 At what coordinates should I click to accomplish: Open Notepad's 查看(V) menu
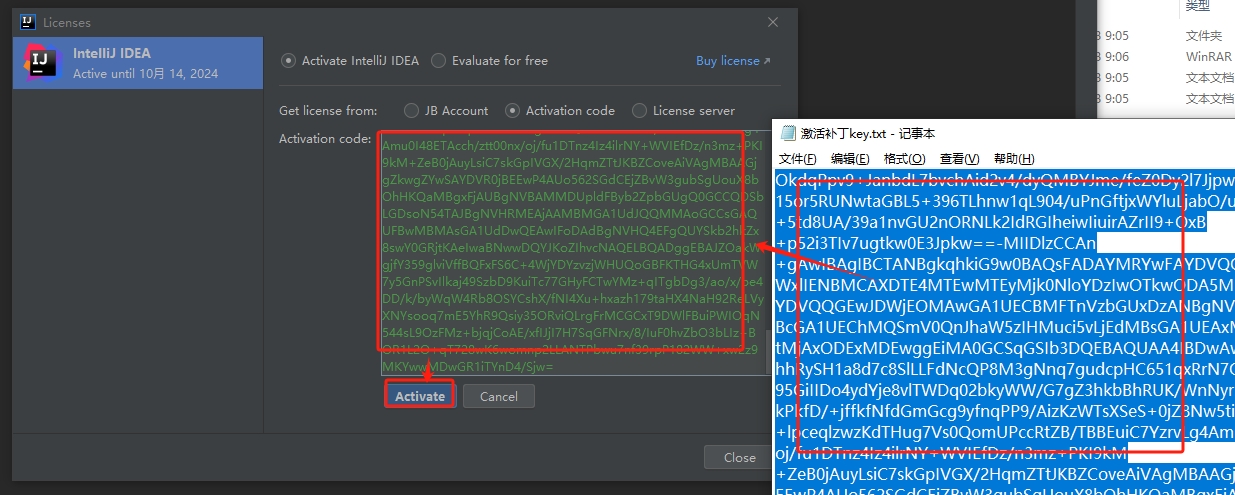[960, 159]
